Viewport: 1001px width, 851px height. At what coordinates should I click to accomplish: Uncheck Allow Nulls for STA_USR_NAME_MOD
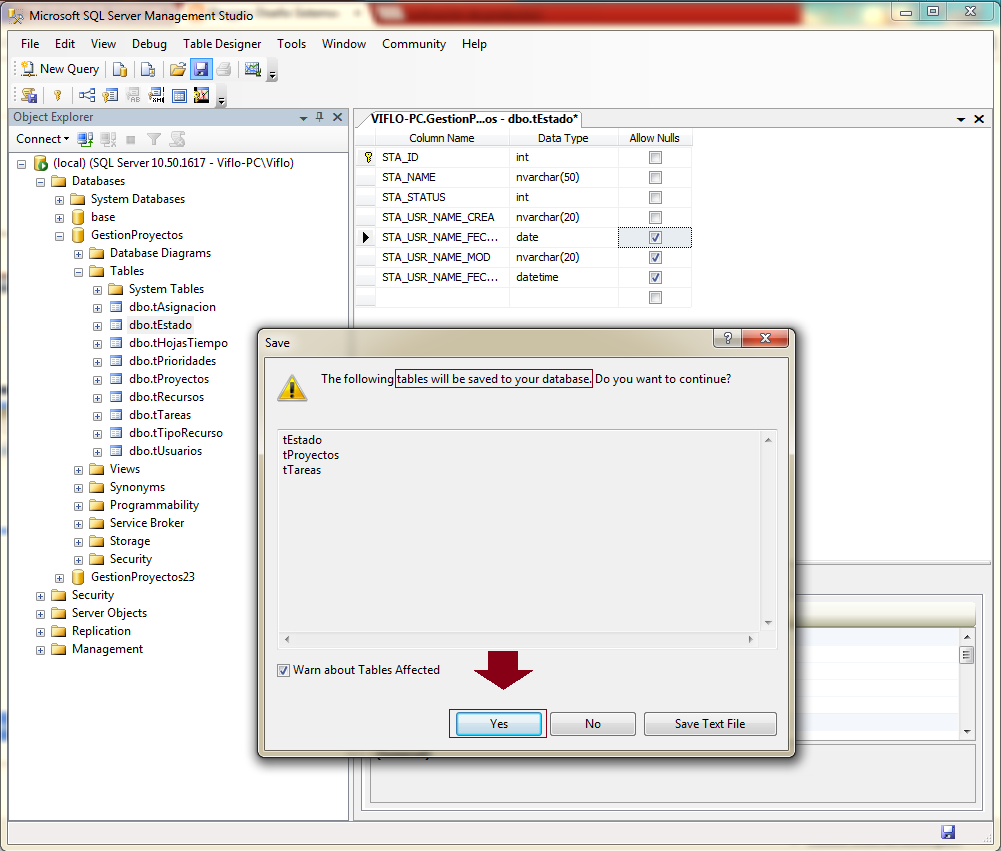(655, 257)
